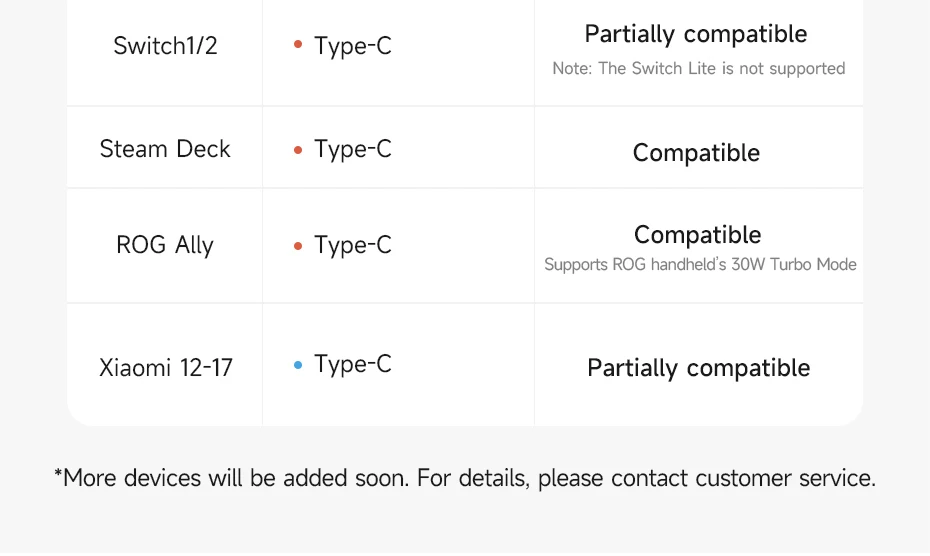Click Compatible status for ROG Ally
The width and height of the screenshot is (930, 556).
click(x=698, y=235)
